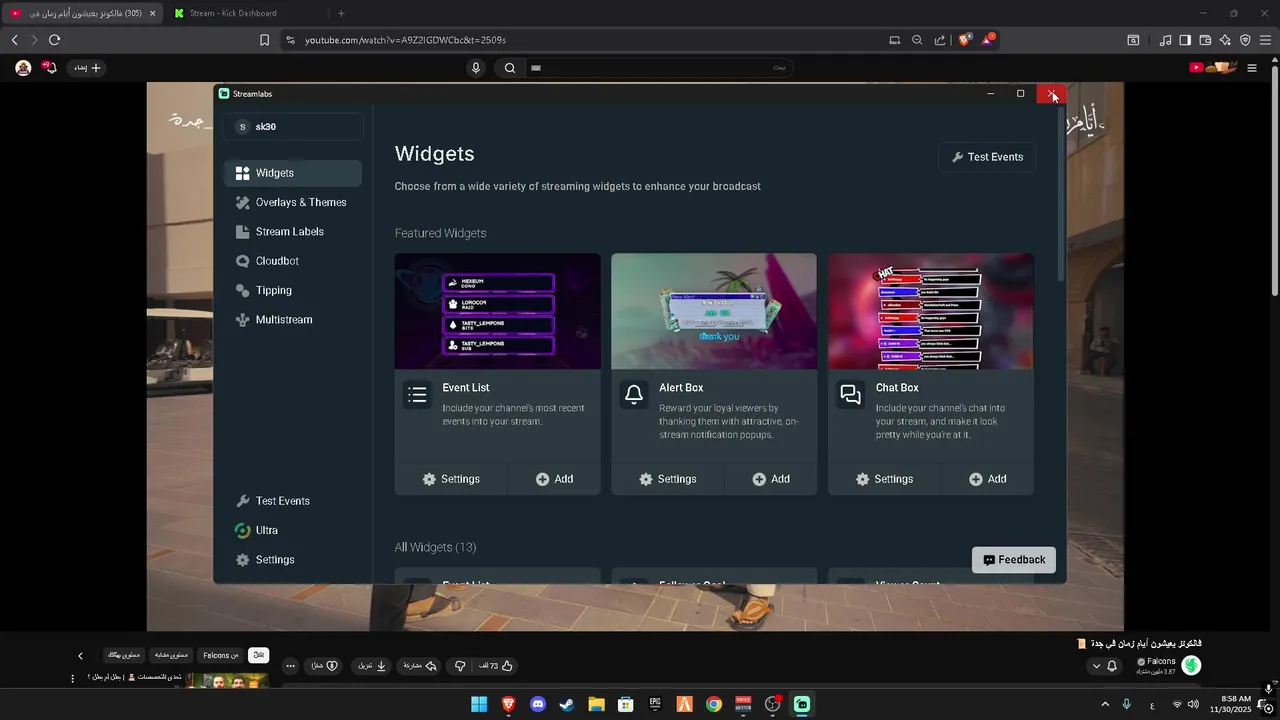Image resolution: width=1280 pixels, height=720 pixels.
Task: Click YouTube share arrow button
Action: click(x=419, y=666)
